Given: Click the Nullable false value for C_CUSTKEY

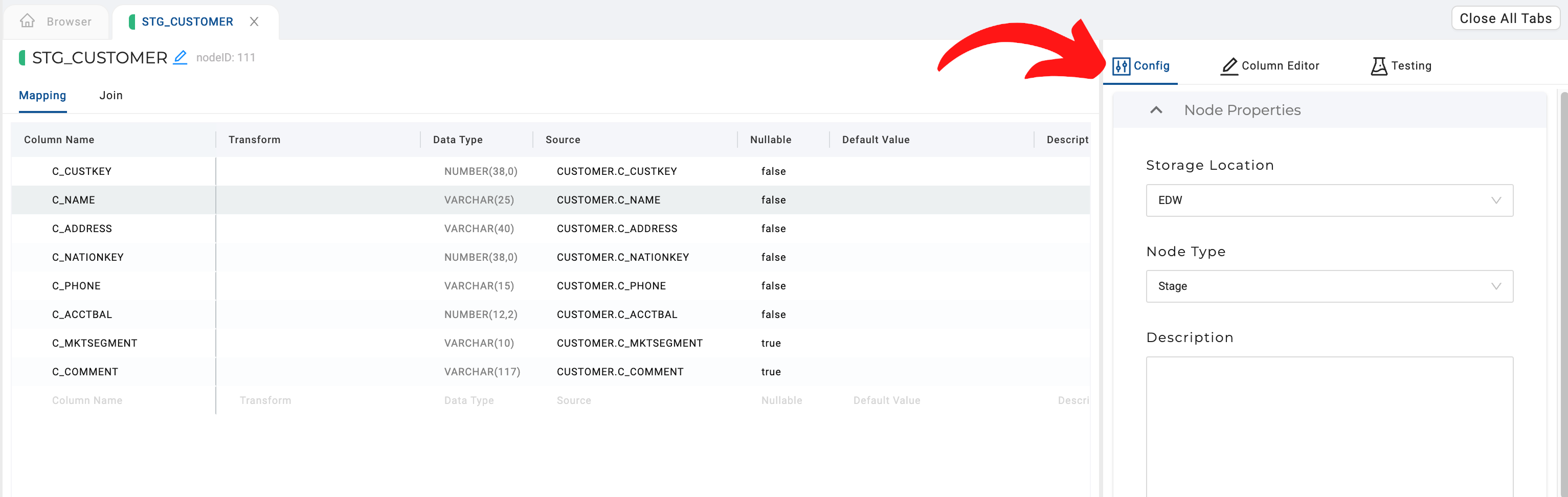Looking at the screenshot, I should point(773,172).
